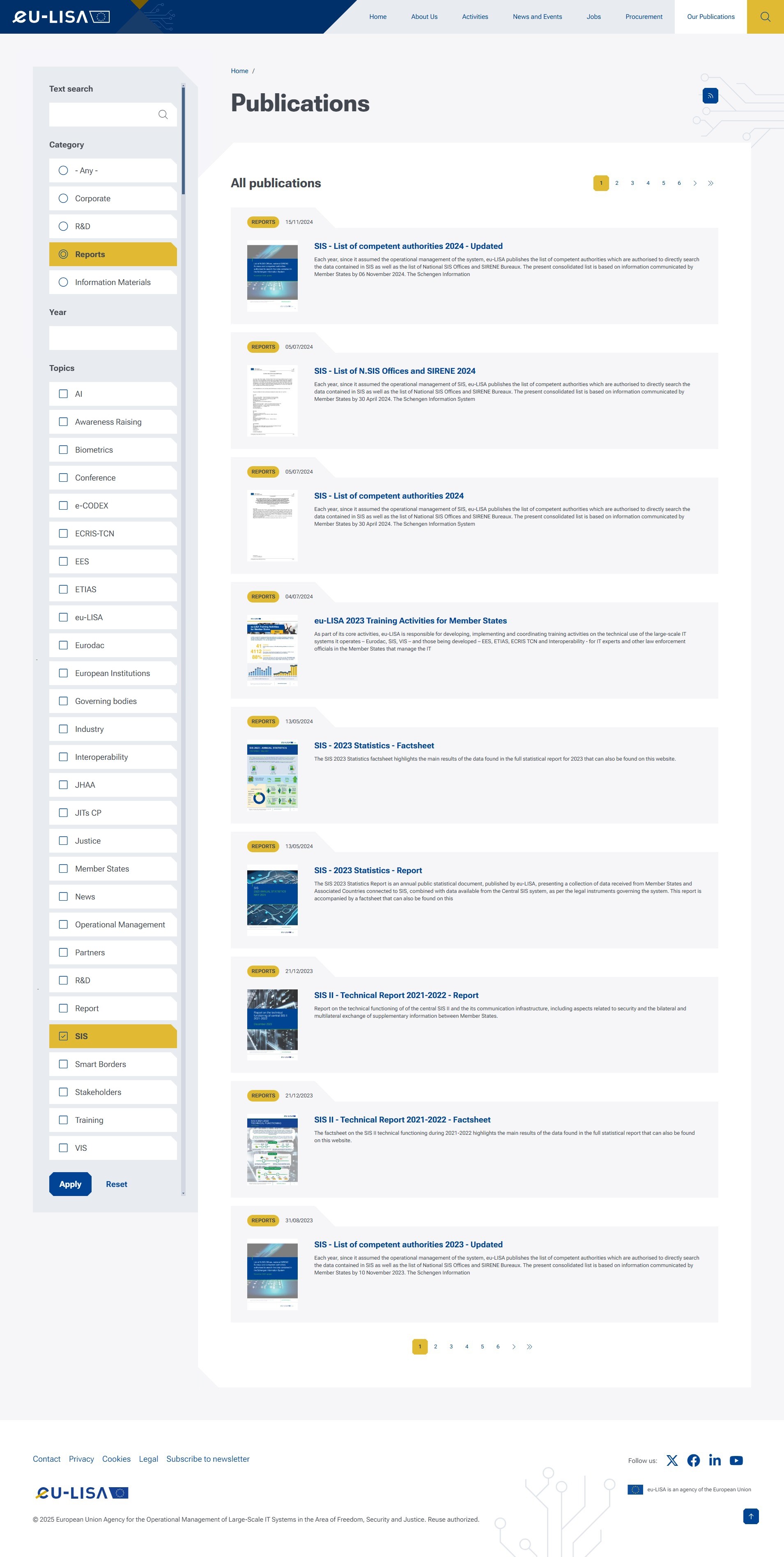The image size is (784, 1557).
Task: Click the Year filter field
Action: coord(113,338)
